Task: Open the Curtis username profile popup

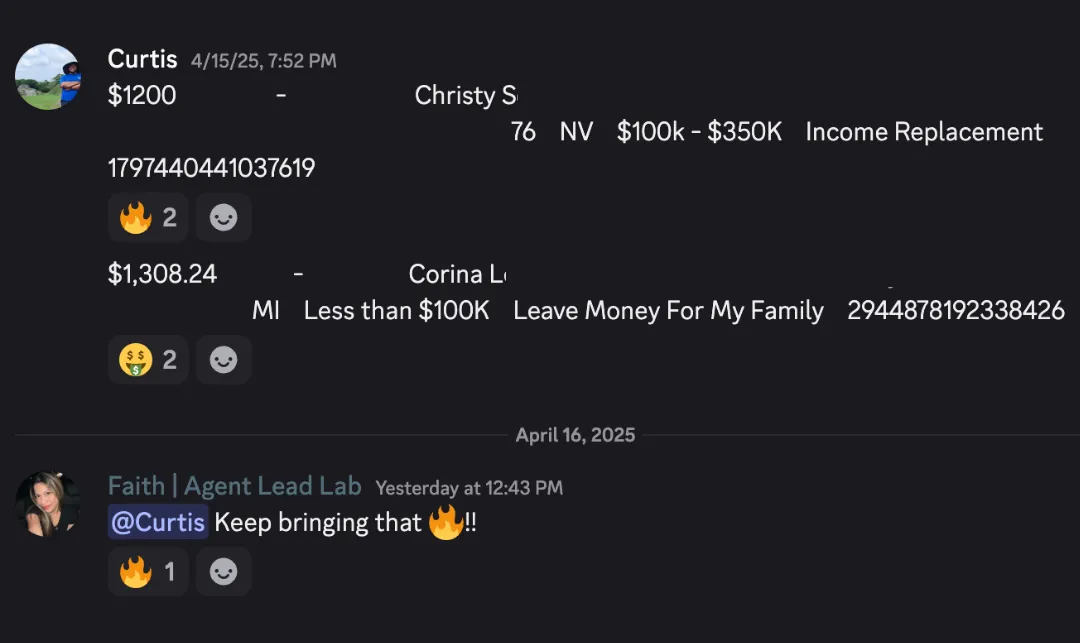Action: click(x=142, y=59)
